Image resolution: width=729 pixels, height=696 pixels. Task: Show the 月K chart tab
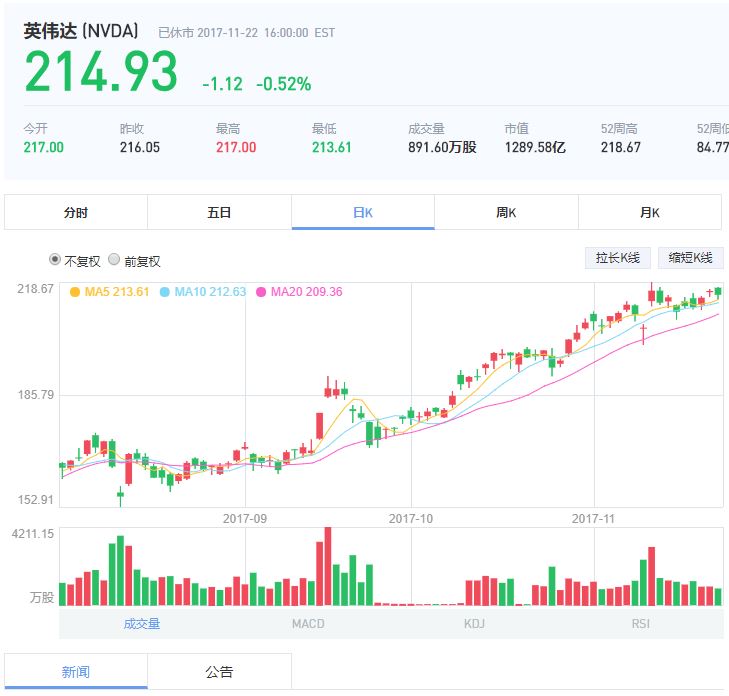[650, 212]
